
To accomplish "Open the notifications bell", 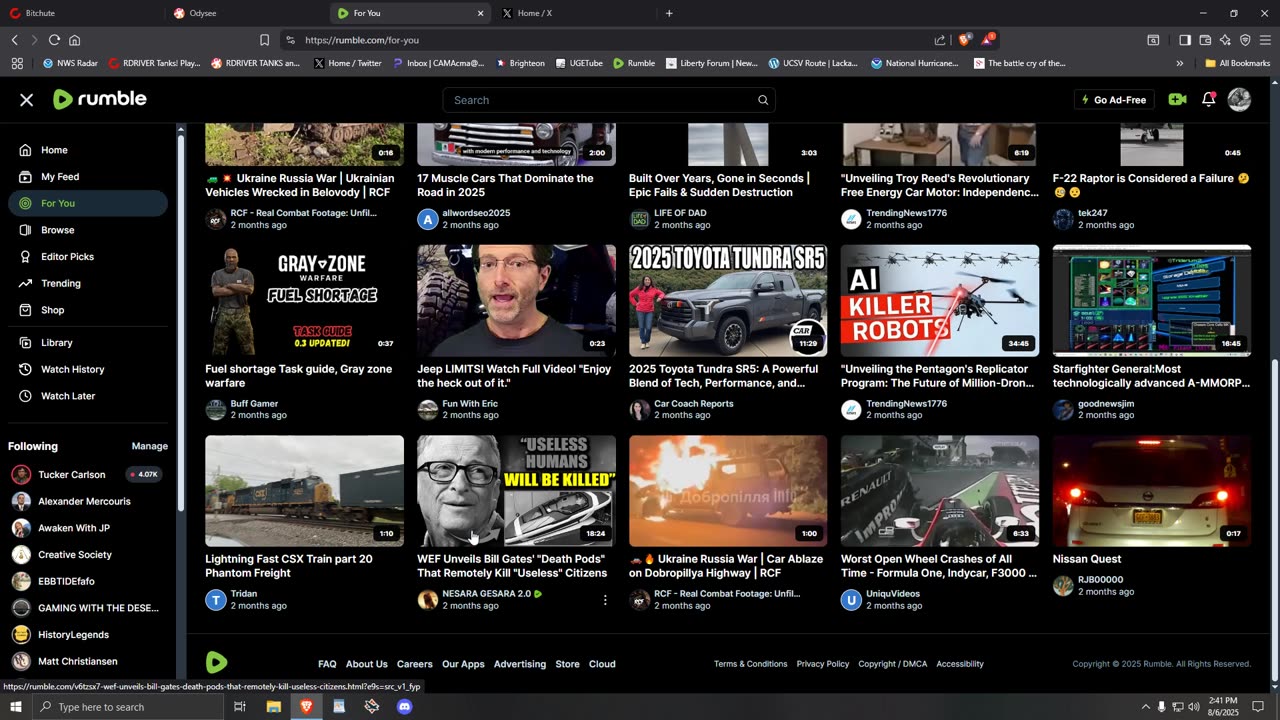I will (x=1208, y=99).
